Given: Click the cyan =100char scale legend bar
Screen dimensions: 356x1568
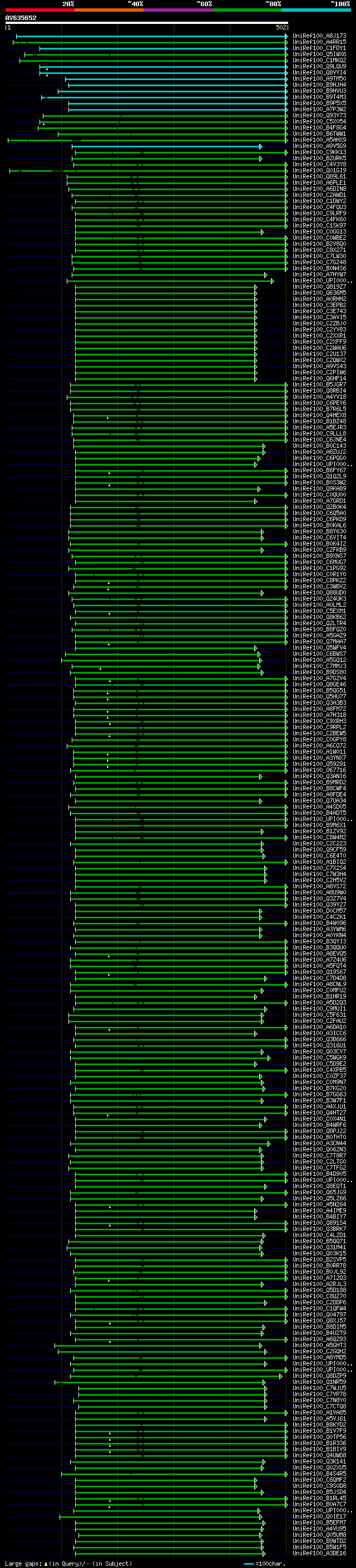Looking at the screenshot, I should click(x=248, y=1564).
